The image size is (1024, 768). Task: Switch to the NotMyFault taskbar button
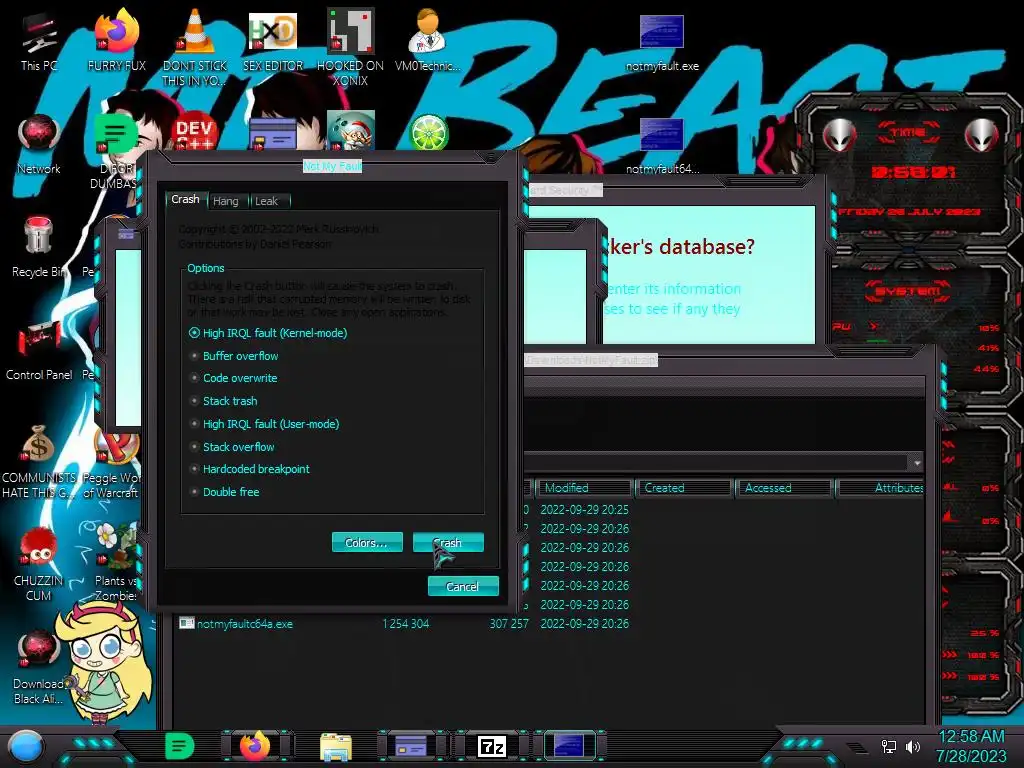click(568, 746)
